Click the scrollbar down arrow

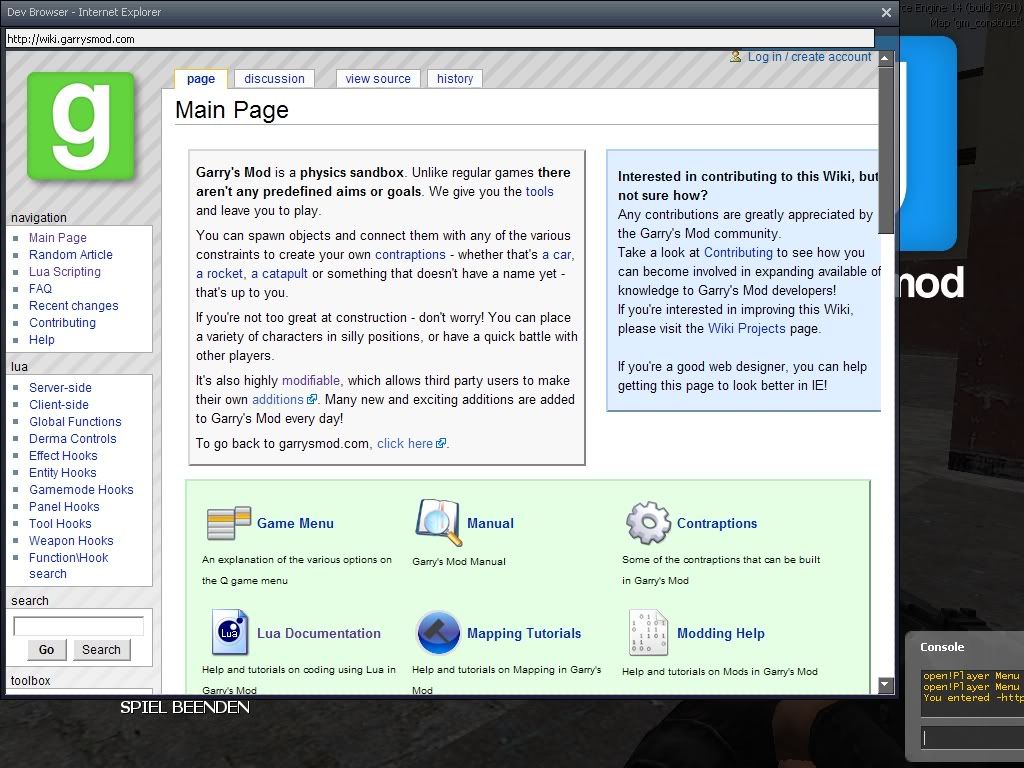pos(886,684)
